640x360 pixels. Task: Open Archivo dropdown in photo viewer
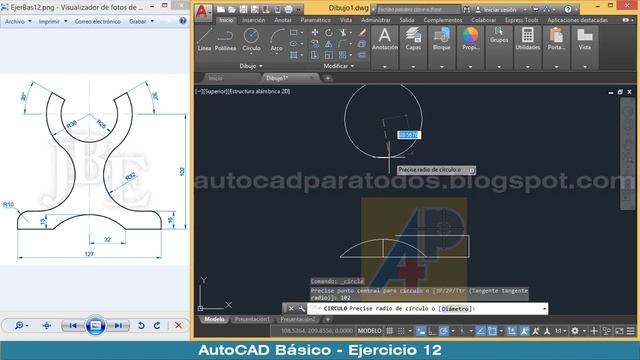coord(18,21)
